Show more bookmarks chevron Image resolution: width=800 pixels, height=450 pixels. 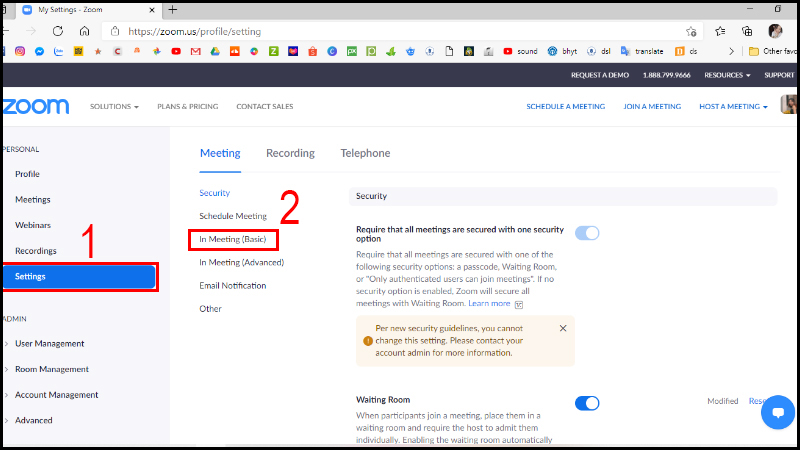731,51
